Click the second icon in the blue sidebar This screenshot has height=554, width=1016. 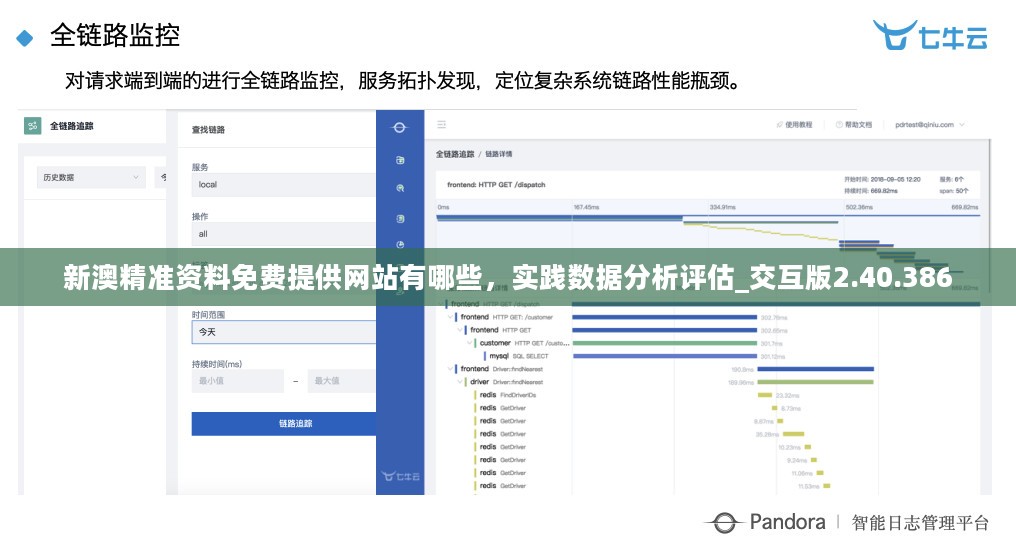400,188
